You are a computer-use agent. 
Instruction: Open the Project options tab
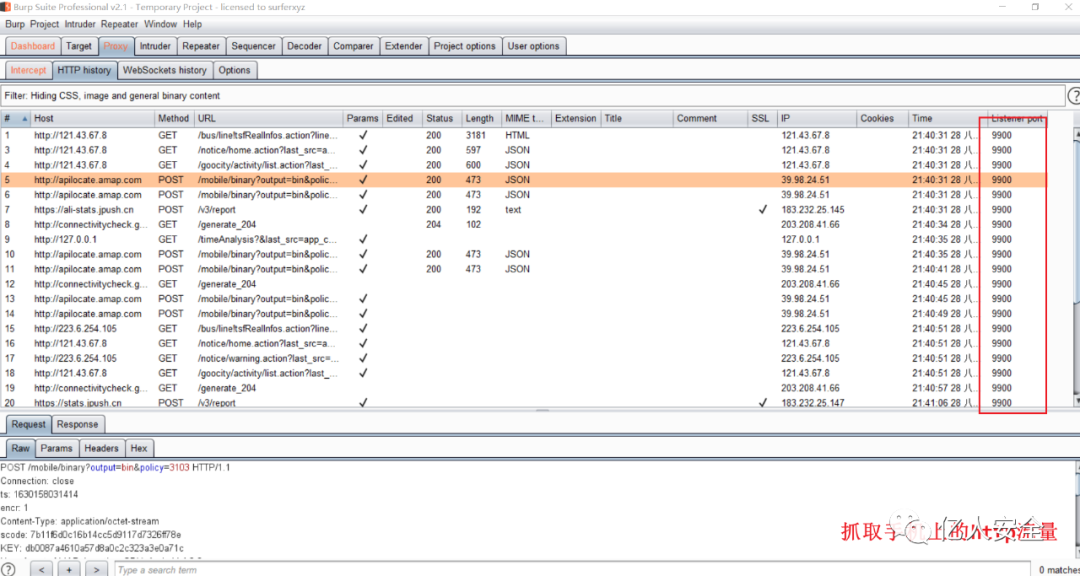coord(465,46)
